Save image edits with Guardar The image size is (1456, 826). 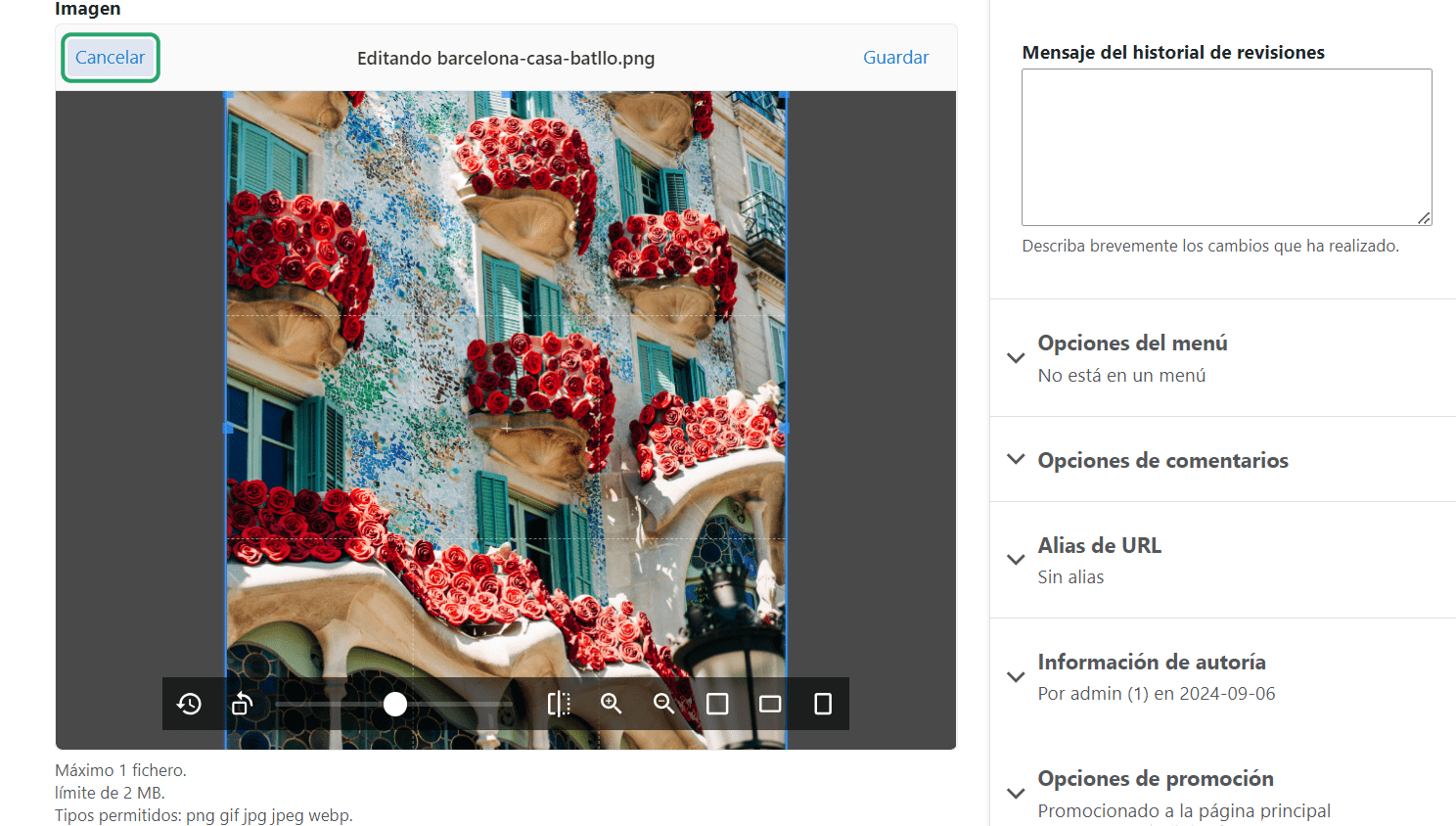895,57
